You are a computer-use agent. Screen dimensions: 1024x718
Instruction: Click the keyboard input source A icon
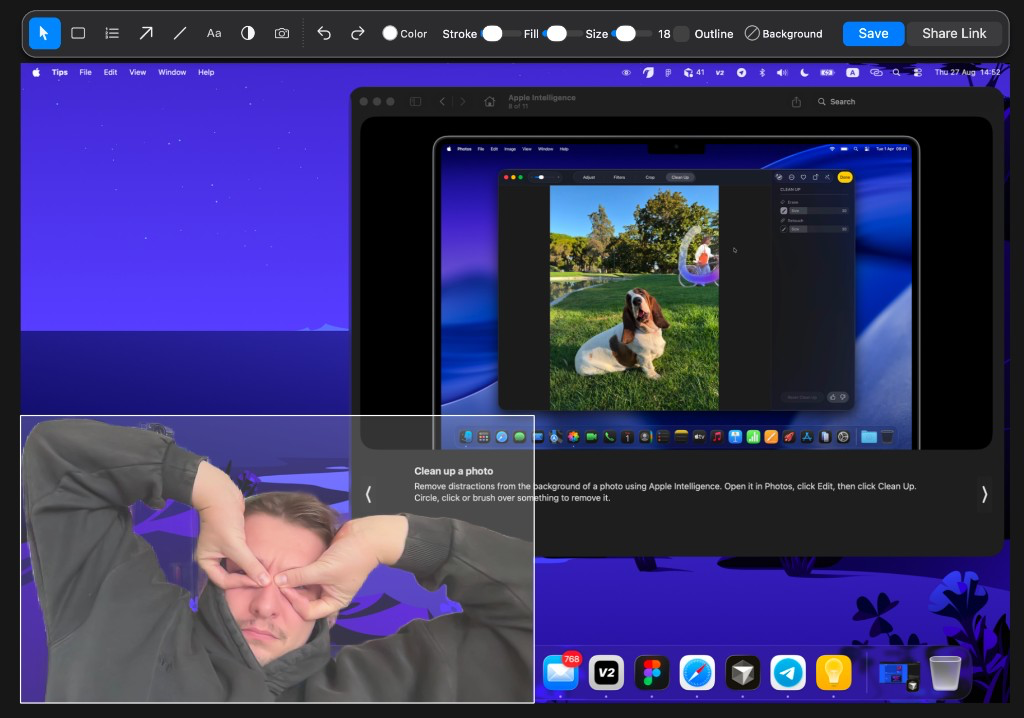pyautogui.click(x=852, y=73)
